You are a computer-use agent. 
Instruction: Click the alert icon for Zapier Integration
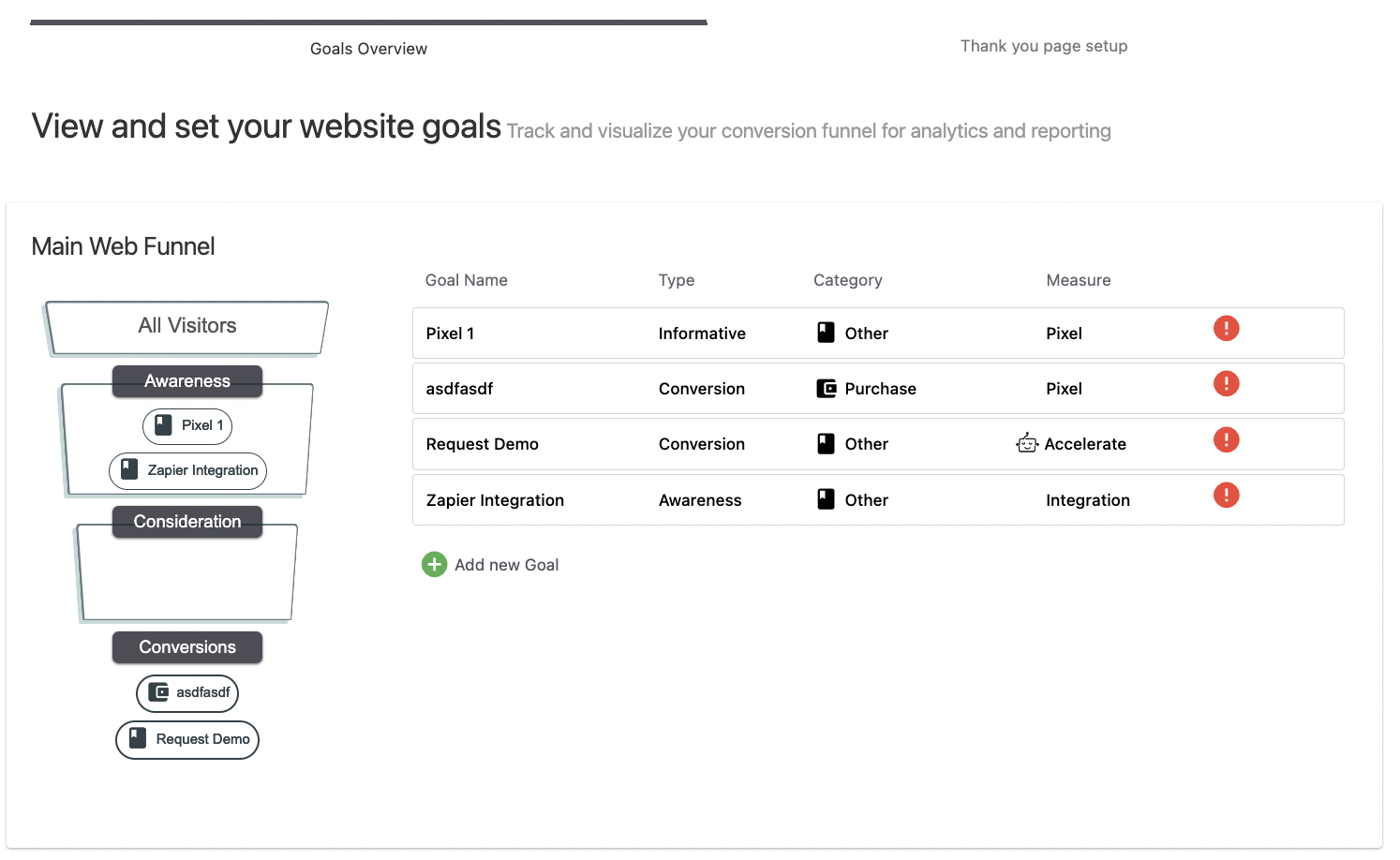[x=1226, y=496]
